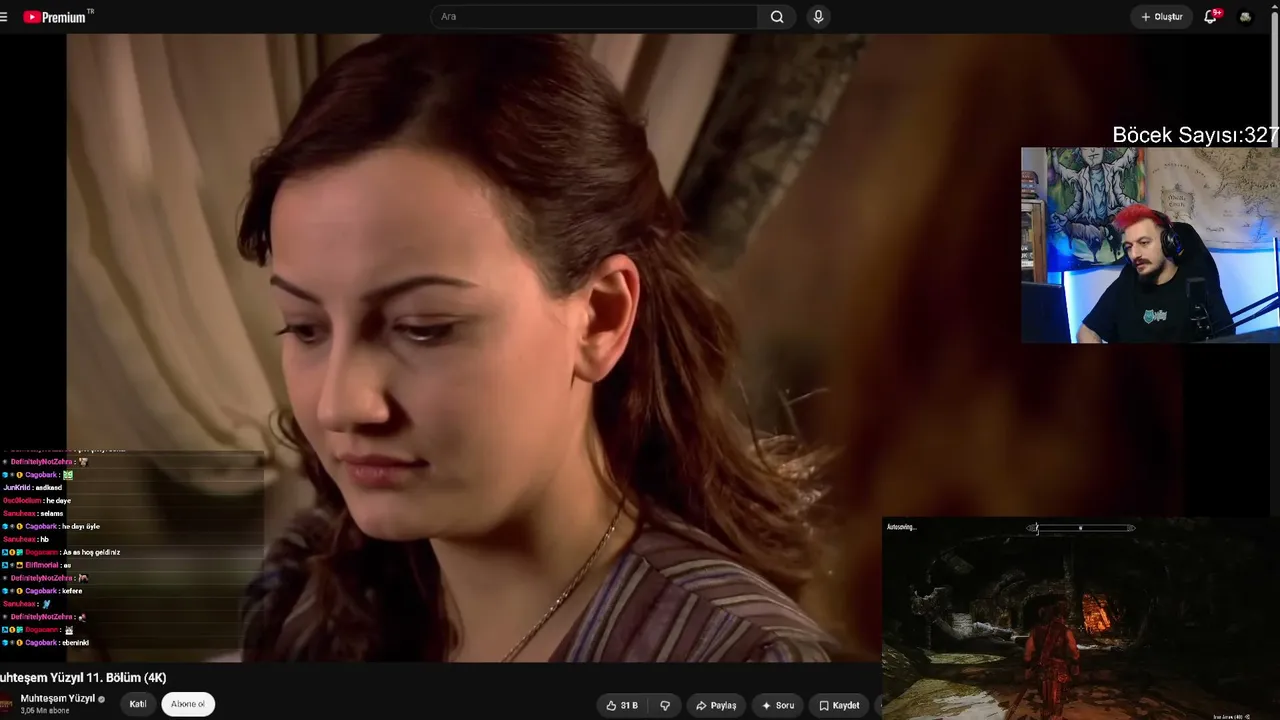
Task: Open the 'Muhteşem Yüzyıl' channel link
Action: point(57,698)
